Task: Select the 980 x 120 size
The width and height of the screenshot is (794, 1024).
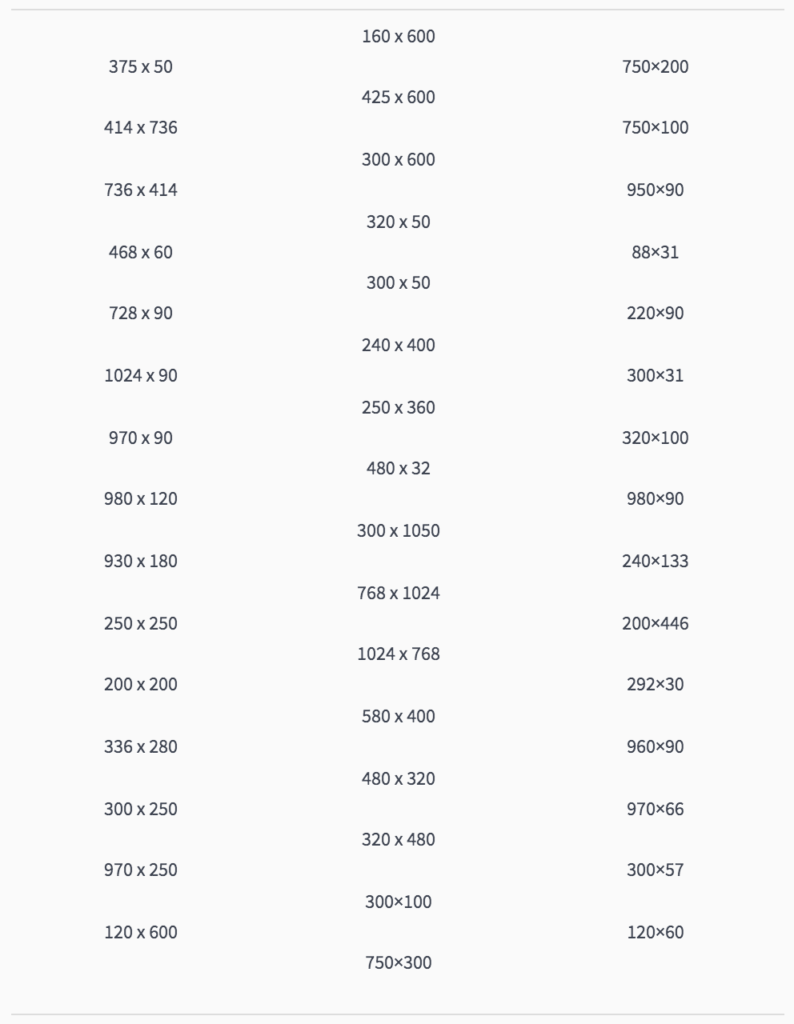Action: (140, 498)
